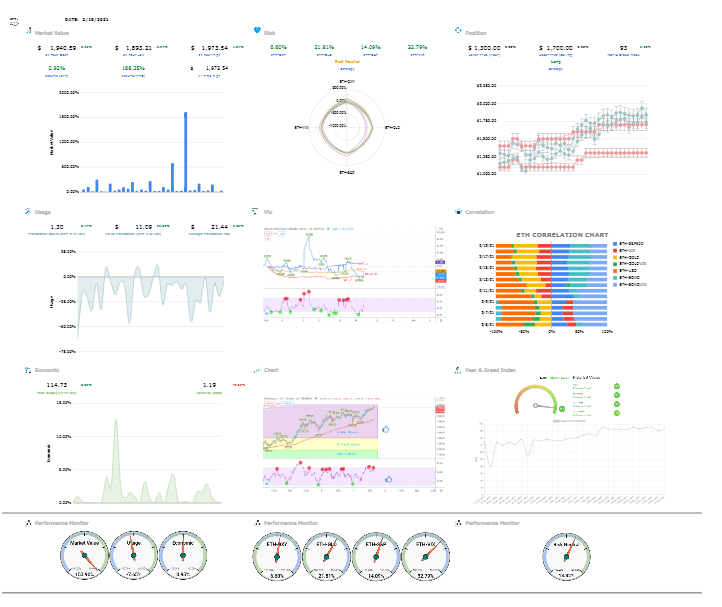Click the 11.09 usage value

point(143,227)
